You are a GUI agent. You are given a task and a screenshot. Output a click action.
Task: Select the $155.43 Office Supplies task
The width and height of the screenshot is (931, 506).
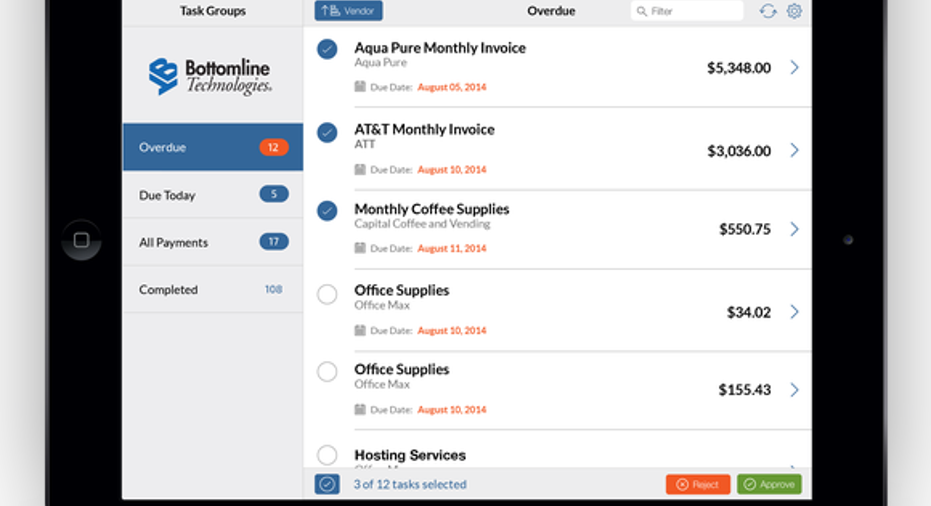click(327, 372)
